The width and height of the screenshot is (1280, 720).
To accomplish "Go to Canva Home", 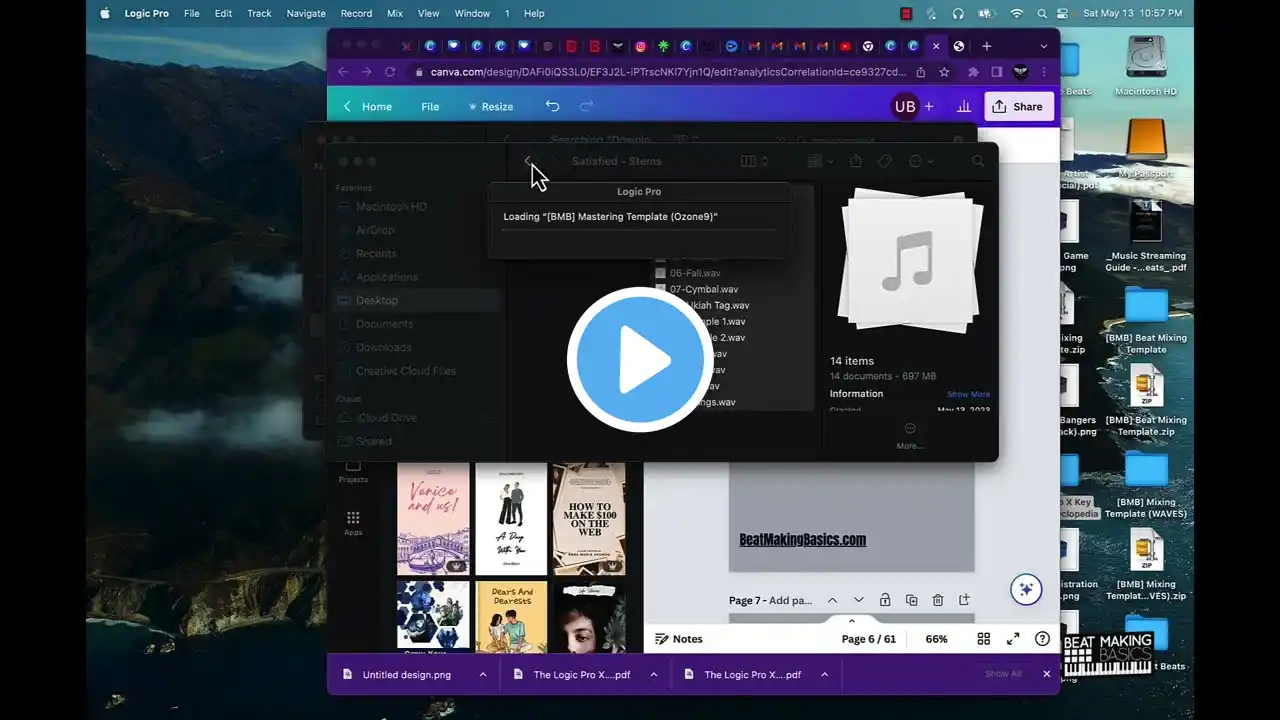I will (367, 107).
